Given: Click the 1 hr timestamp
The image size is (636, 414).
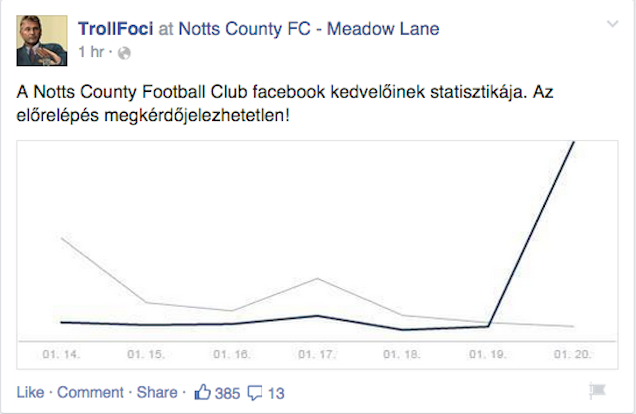Looking at the screenshot, I should (91, 51).
